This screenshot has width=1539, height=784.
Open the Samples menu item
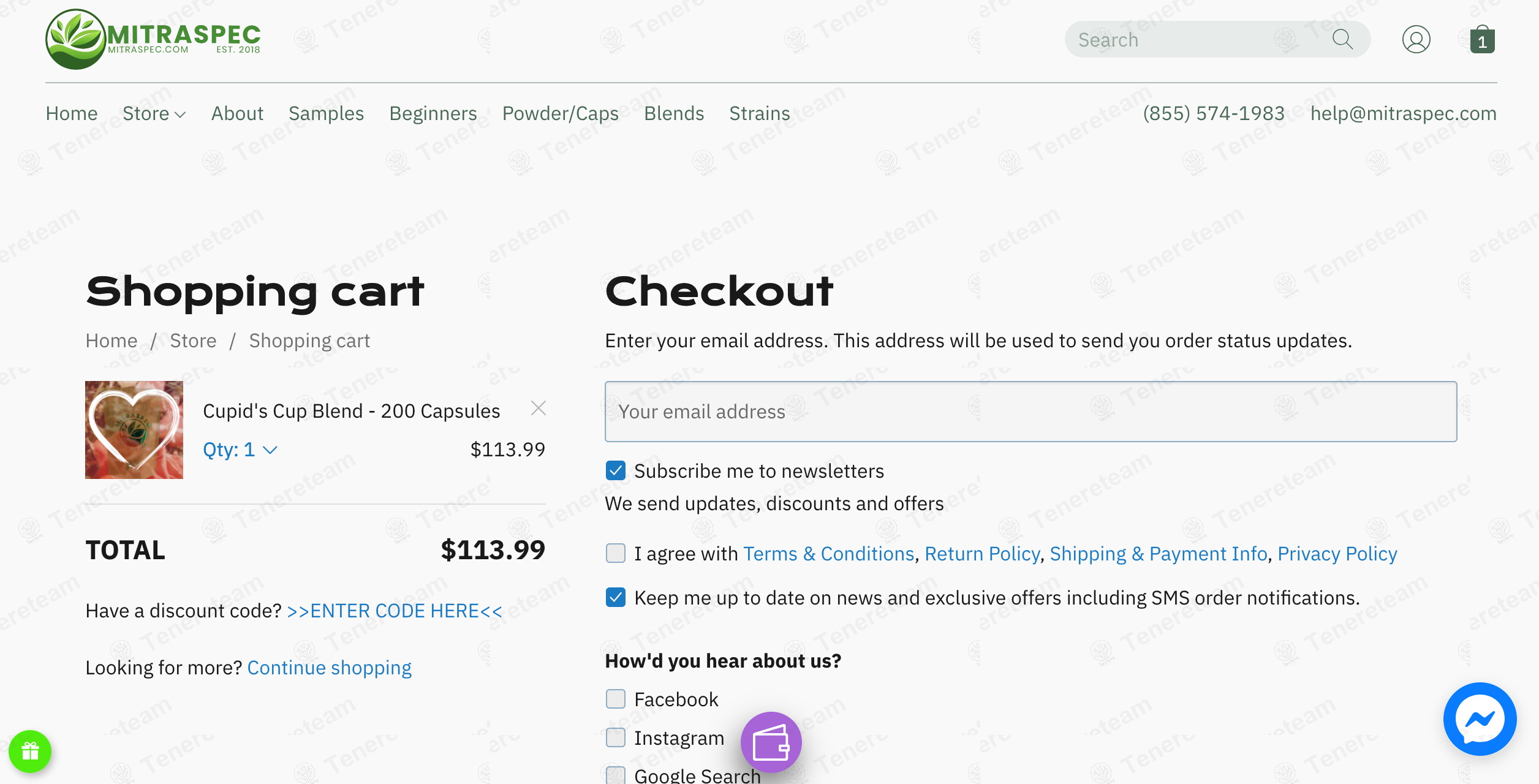[327, 113]
